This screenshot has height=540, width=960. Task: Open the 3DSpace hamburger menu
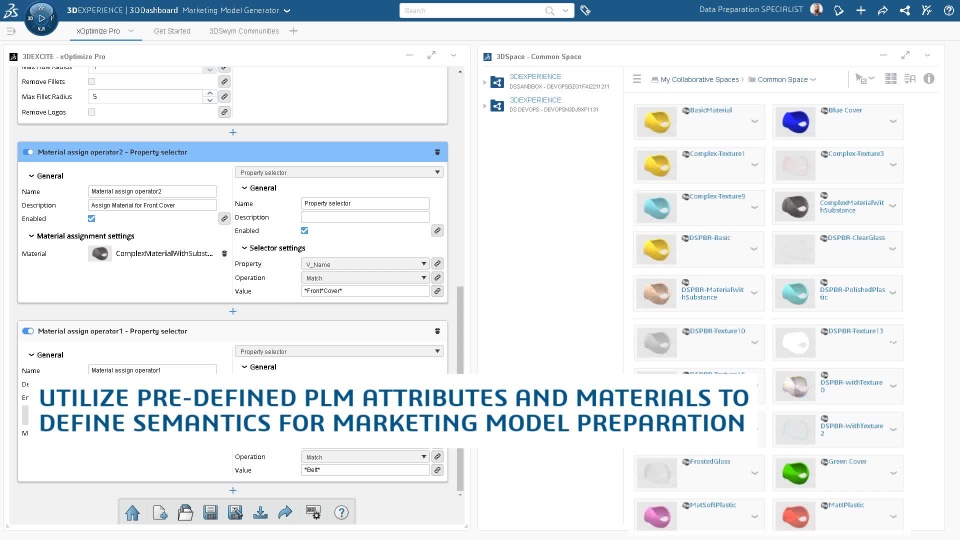click(637, 79)
